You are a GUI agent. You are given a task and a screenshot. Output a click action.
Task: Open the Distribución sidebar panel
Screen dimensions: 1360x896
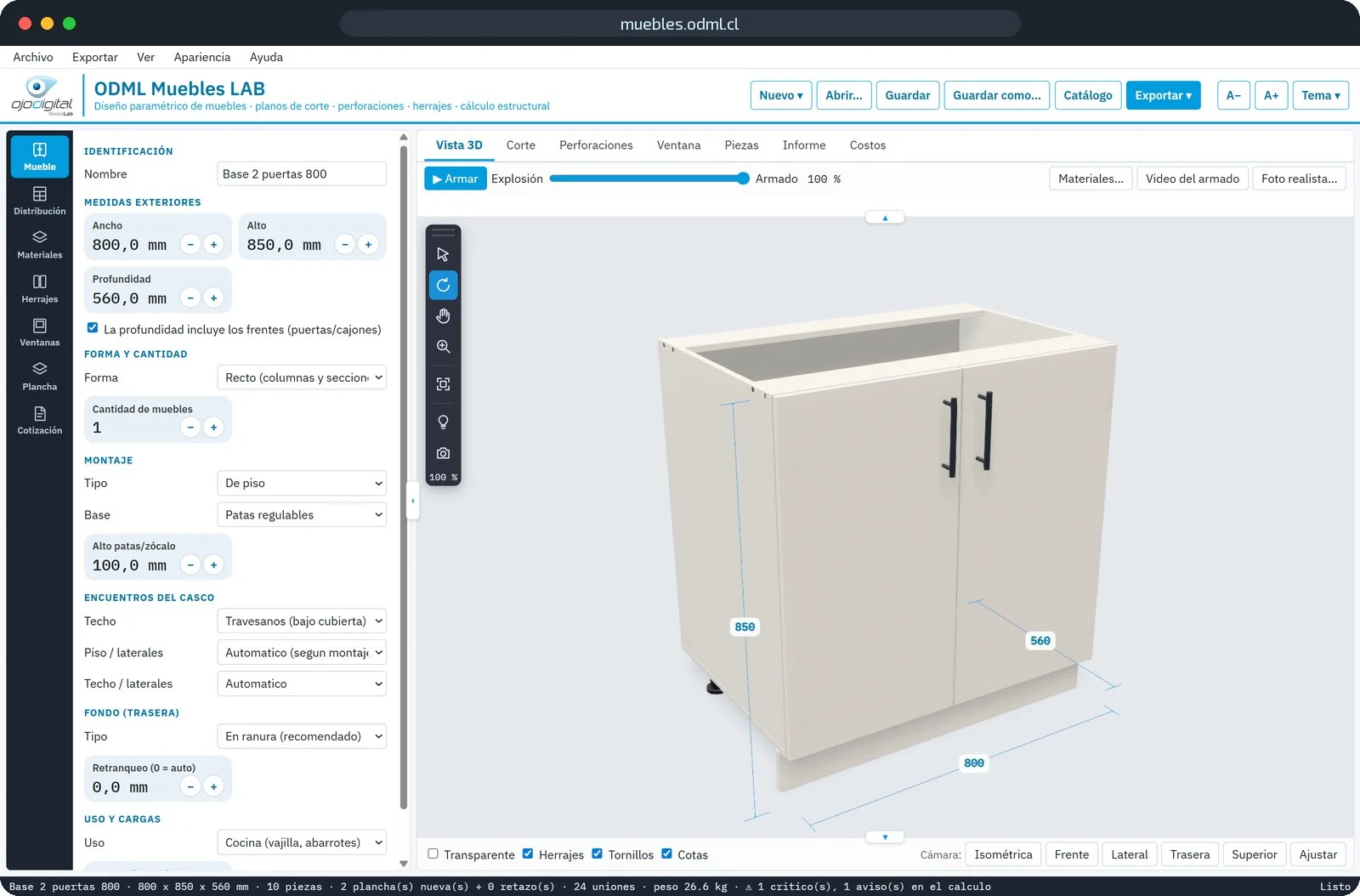pos(40,201)
